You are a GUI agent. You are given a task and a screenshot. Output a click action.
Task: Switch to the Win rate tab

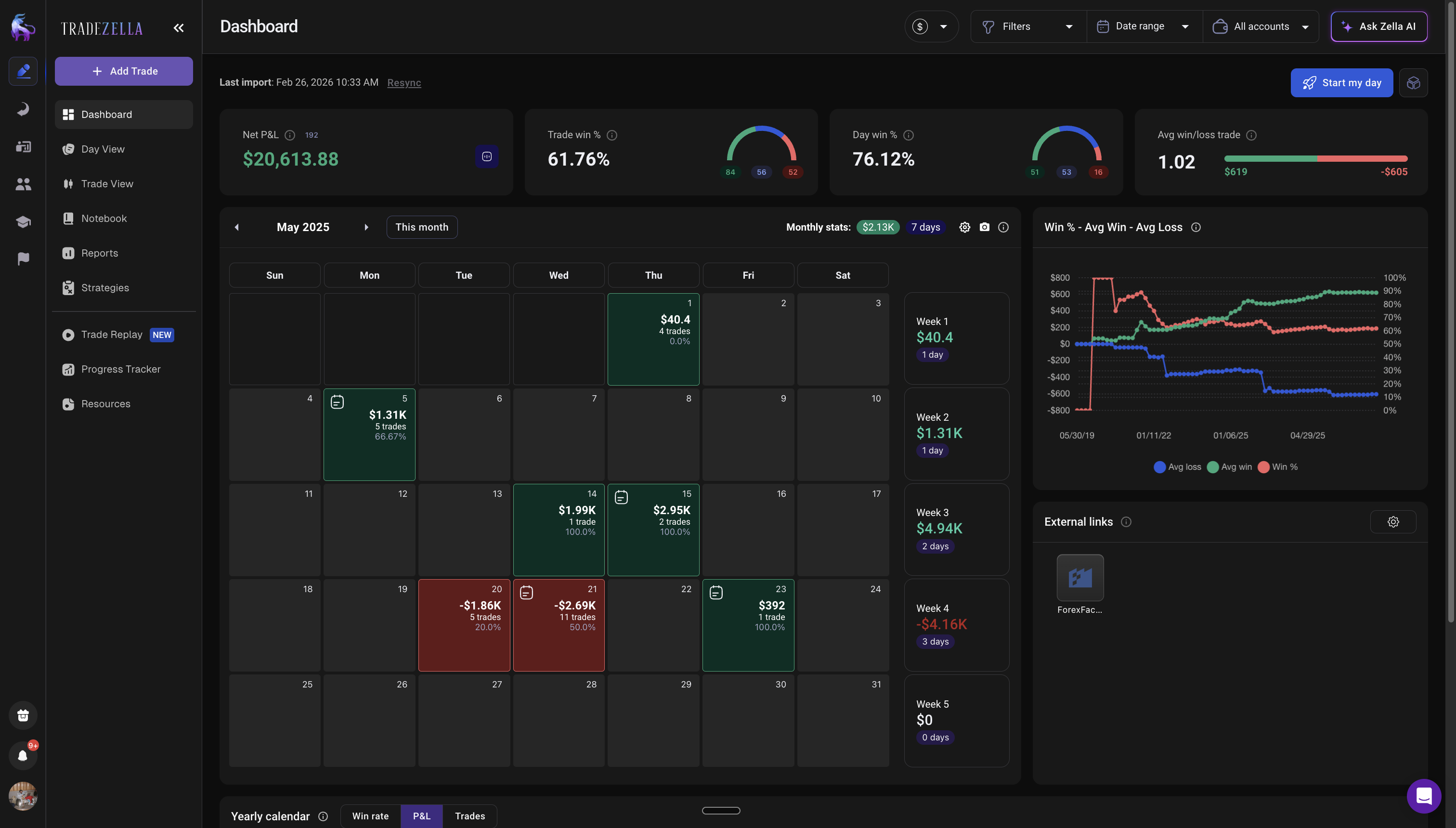coord(370,816)
